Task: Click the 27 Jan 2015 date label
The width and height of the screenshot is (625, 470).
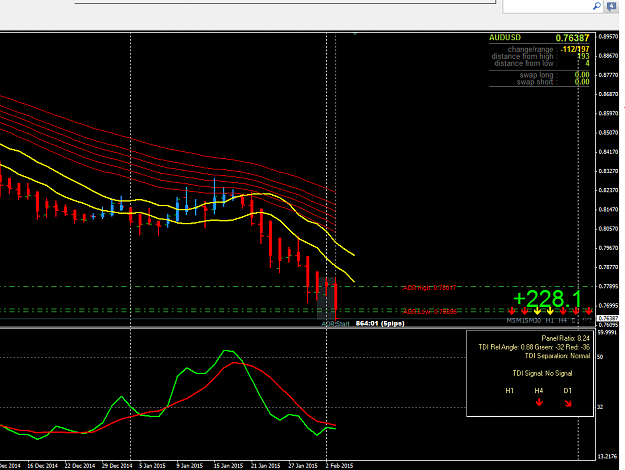Action: 303,466
